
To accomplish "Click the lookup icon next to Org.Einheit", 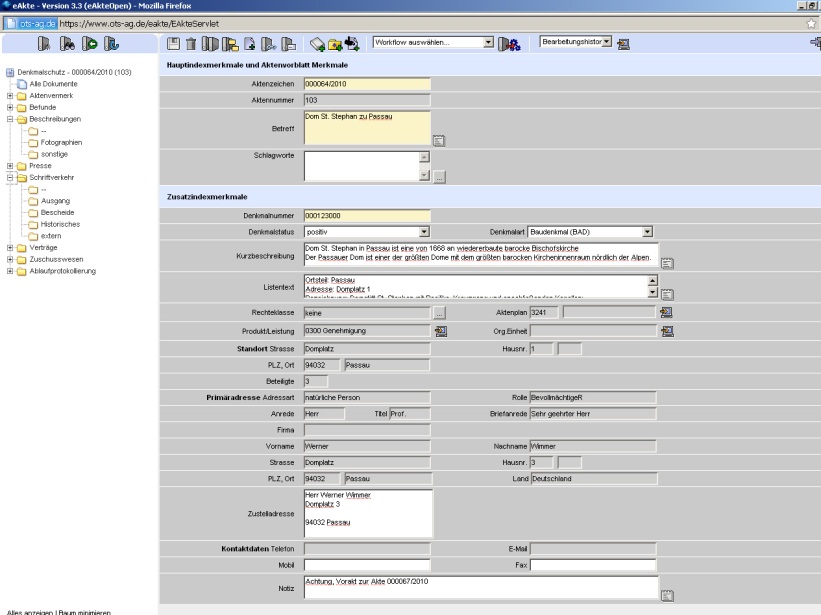I will click(667, 331).
